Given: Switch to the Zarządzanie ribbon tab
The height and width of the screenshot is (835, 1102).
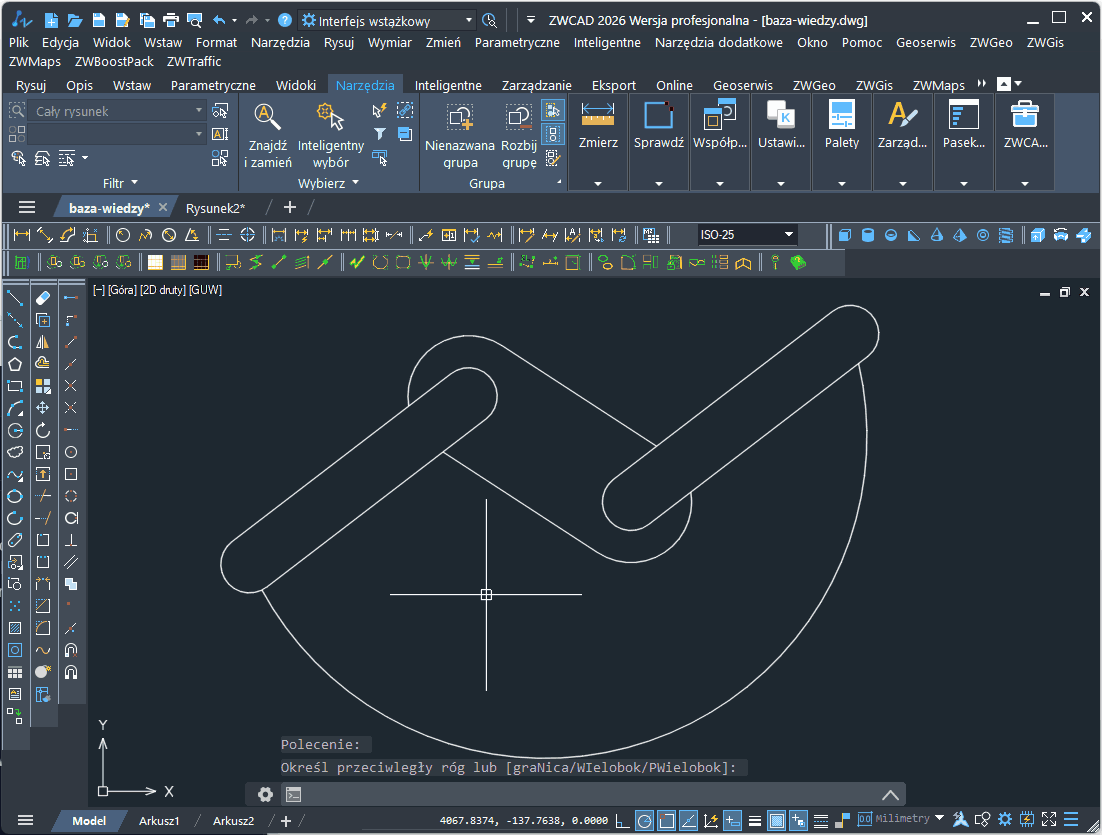Looking at the screenshot, I should 538,86.
